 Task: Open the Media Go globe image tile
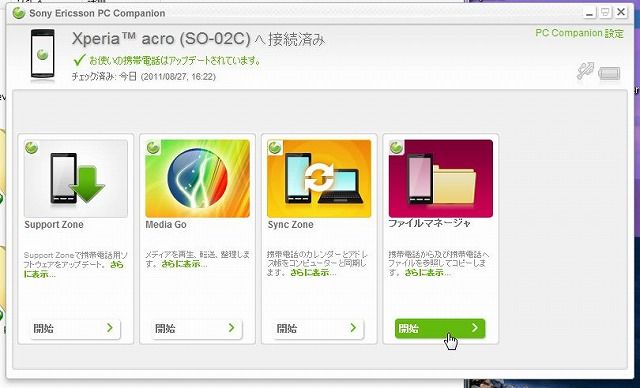(198, 179)
